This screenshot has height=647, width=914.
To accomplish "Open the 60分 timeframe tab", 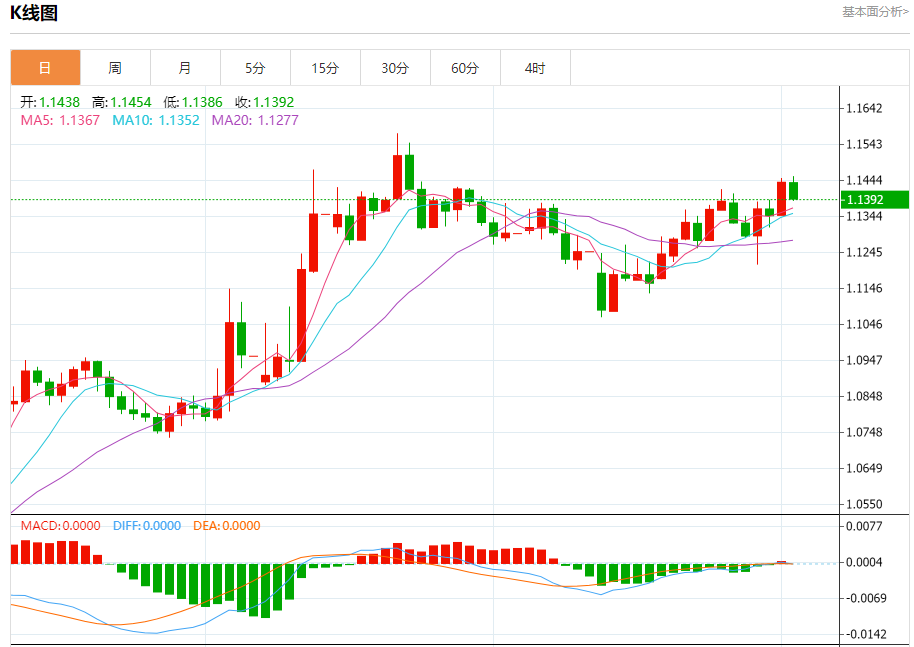I will pos(465,68).
